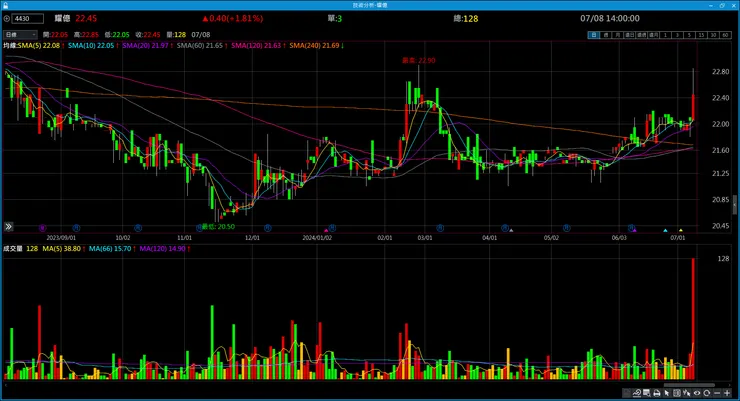Click the SMA(20) 21.97 moving average label
Image resolution: width=740 pixels, height=401 pixels.
(147, 45)
